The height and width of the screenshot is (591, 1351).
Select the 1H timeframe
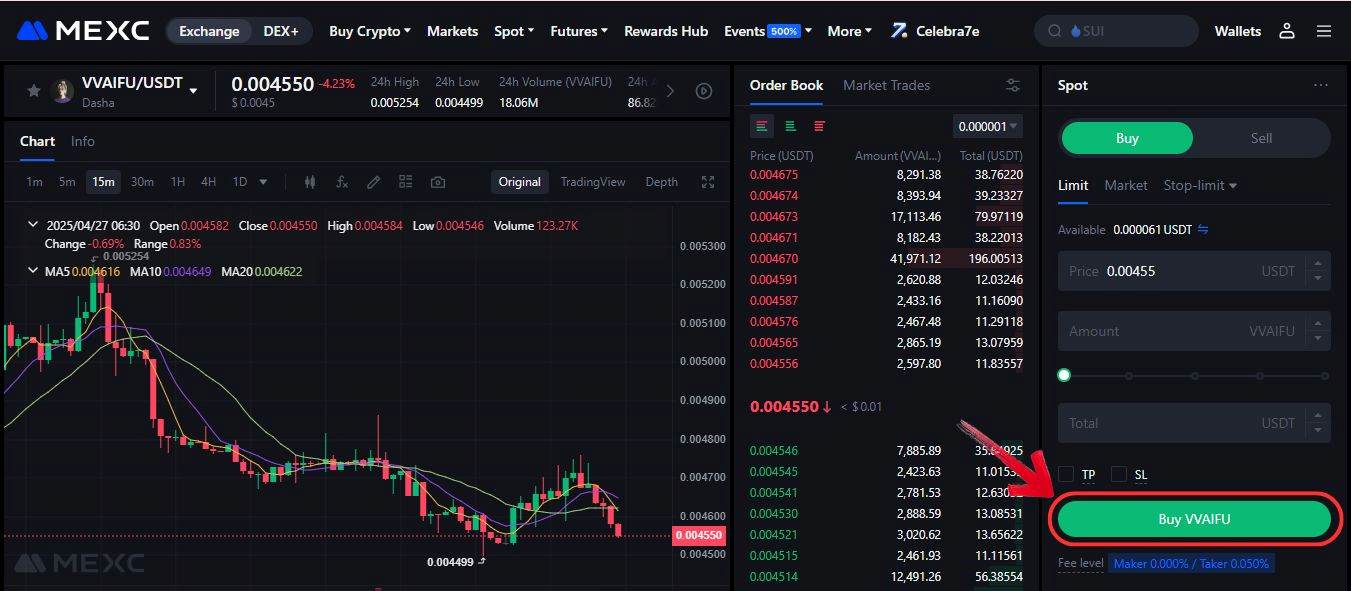(177, 182)
